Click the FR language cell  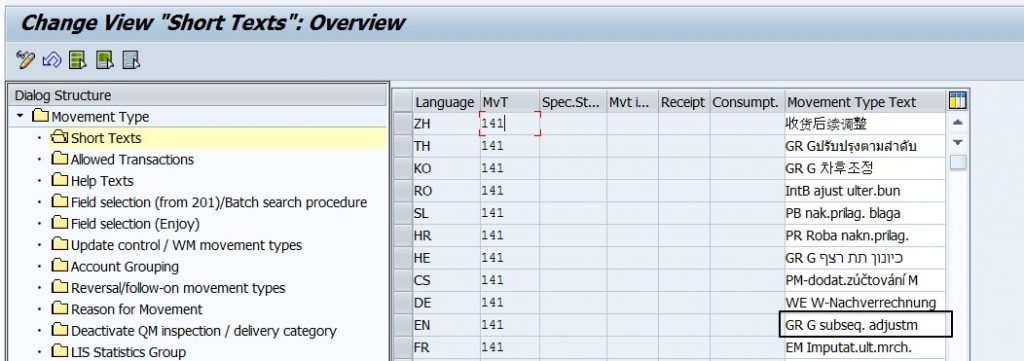click(446, 347)
